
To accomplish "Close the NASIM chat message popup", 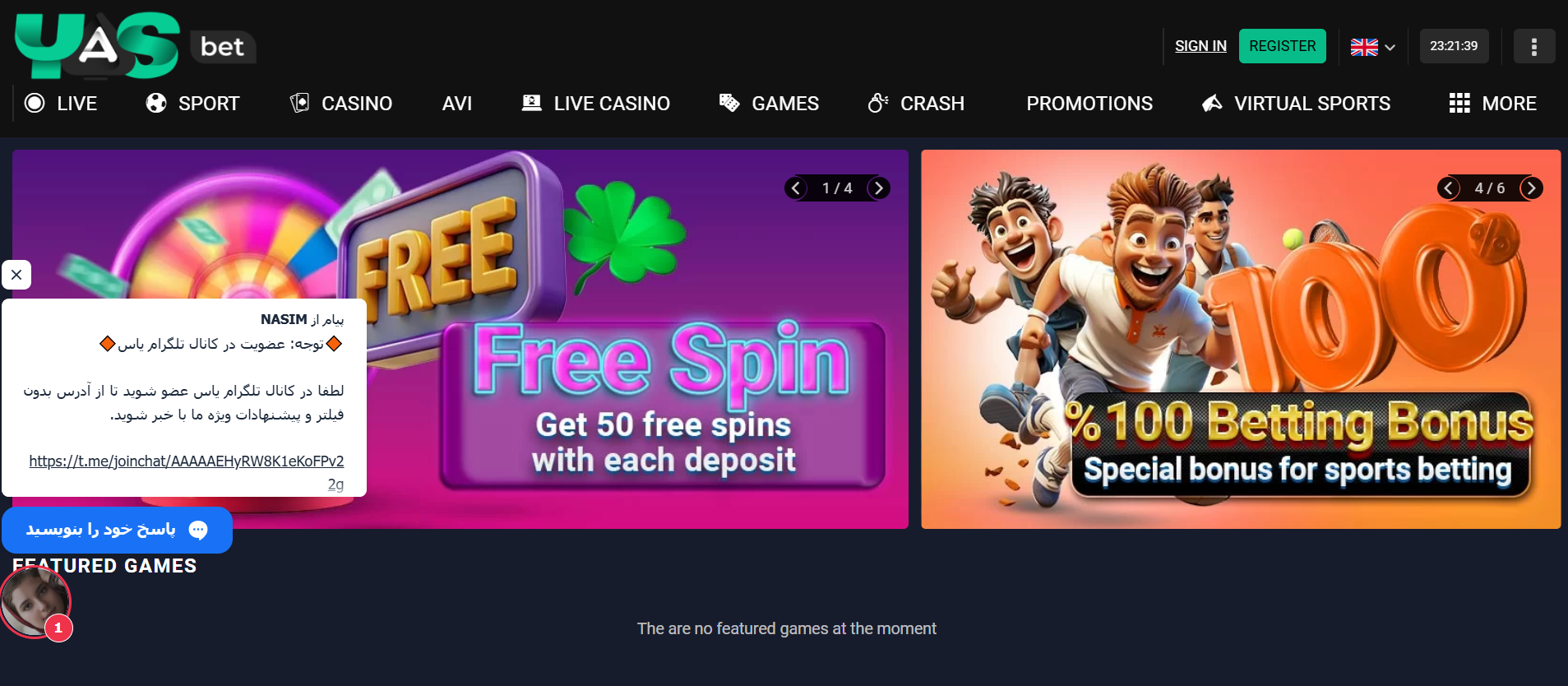I will tap(16, 275).
